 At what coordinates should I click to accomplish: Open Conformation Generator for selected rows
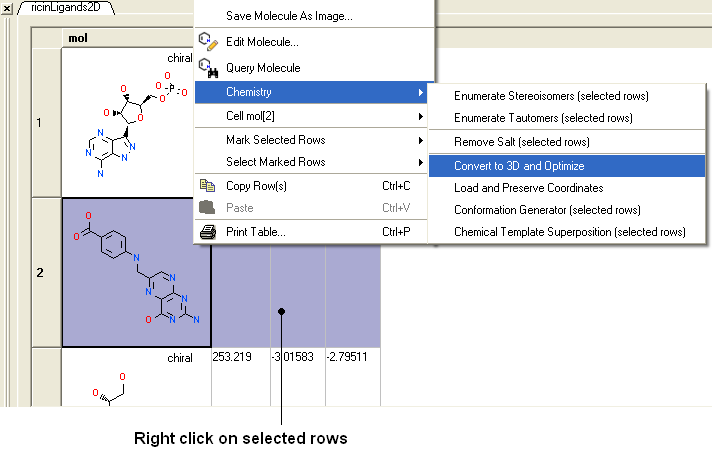click(x=546, y=210)
